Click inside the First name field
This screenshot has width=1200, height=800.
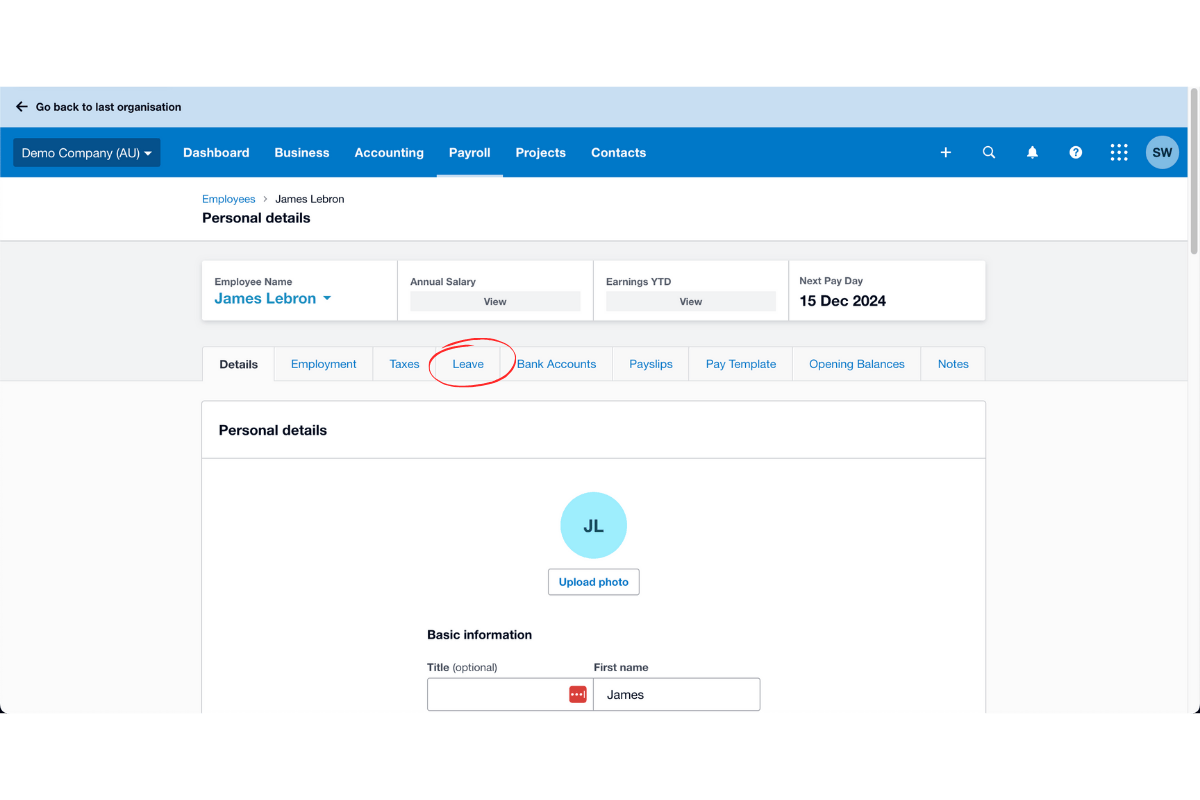pos(676,693)
